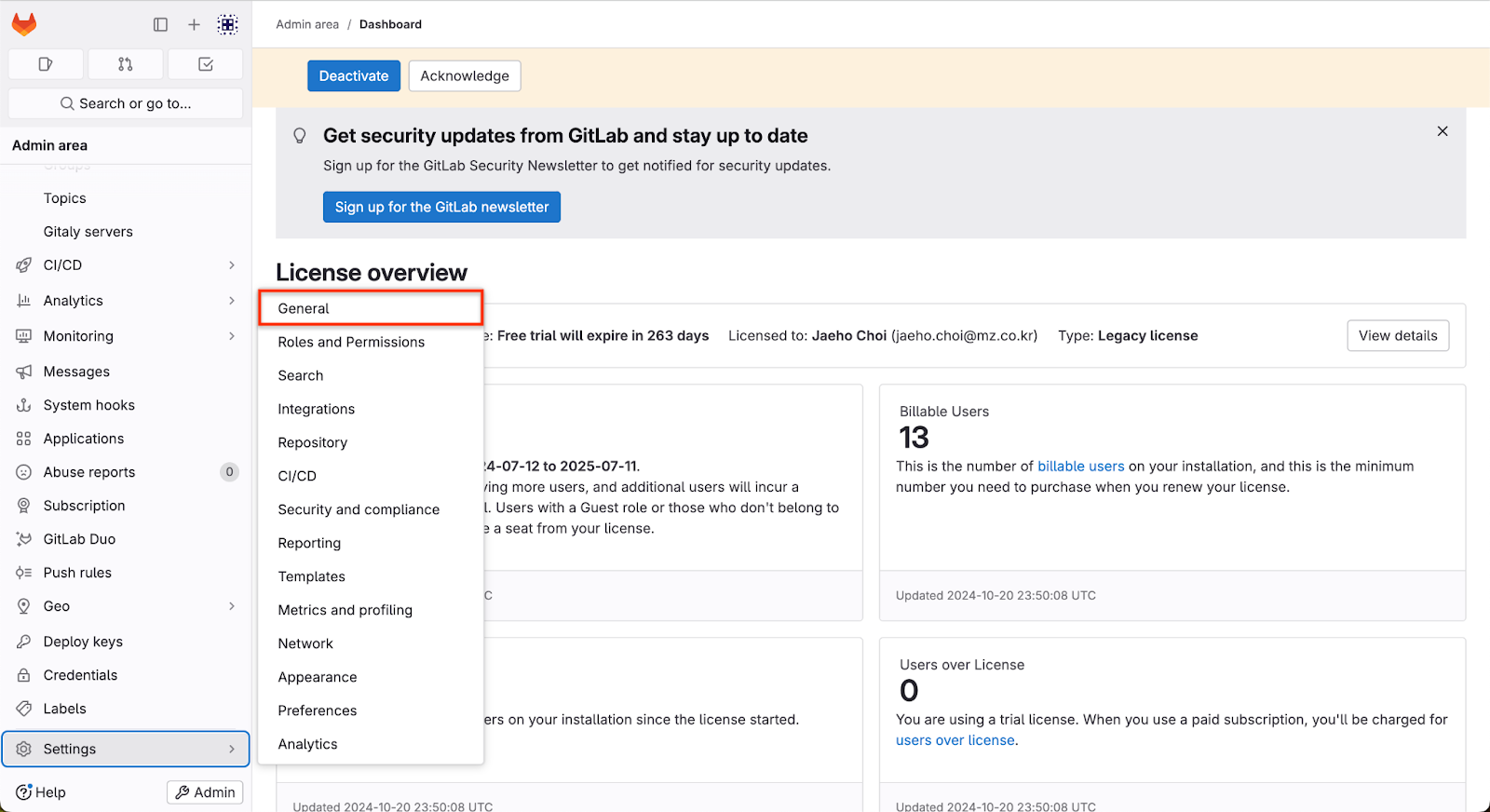Image resolution: width=1490 pixels, height=812 pixels.
Task: Click the Abuse reports count badge
Action: [x=229, y=472]
